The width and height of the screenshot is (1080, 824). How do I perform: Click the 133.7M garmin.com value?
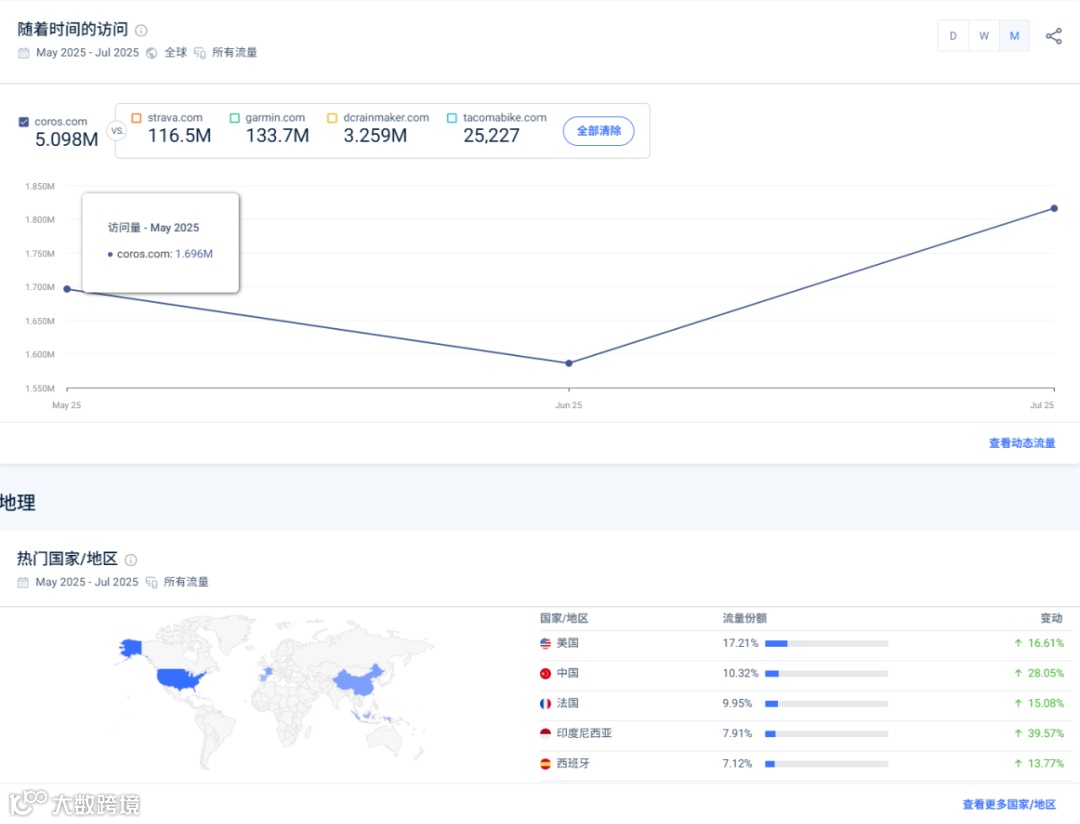pos(278,136)
